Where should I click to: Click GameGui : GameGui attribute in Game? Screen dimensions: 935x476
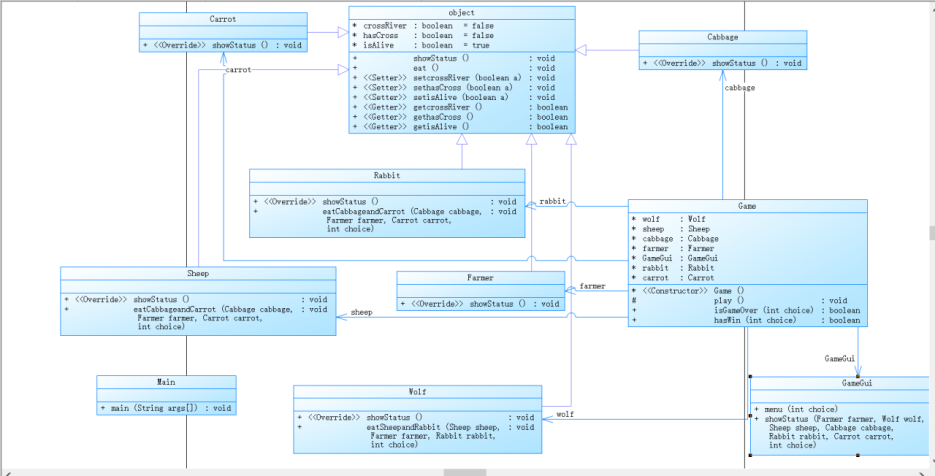point(674,258)
